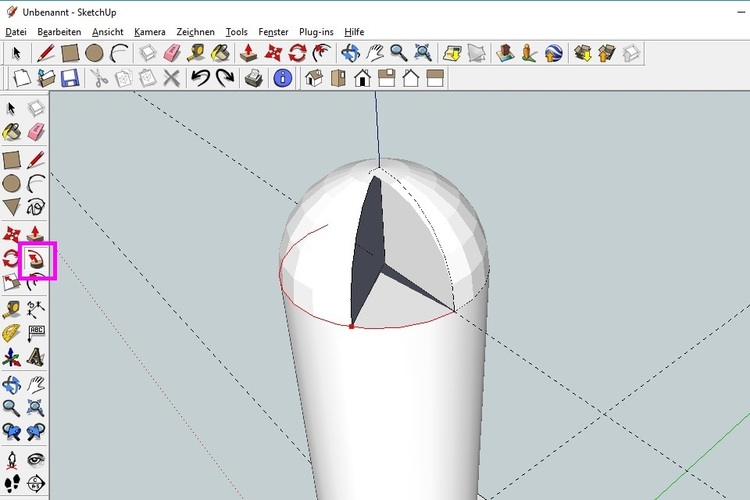This screenshot has height=500, width=750.
Task: Click the Next view icon in left palette
Action: point(36,432)
